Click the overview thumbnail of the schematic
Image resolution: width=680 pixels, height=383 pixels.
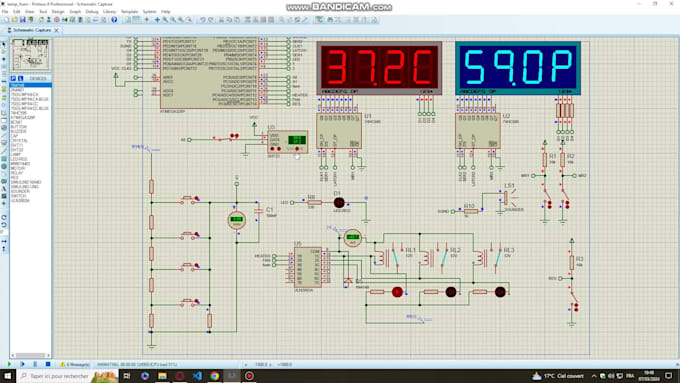(30, 55)
